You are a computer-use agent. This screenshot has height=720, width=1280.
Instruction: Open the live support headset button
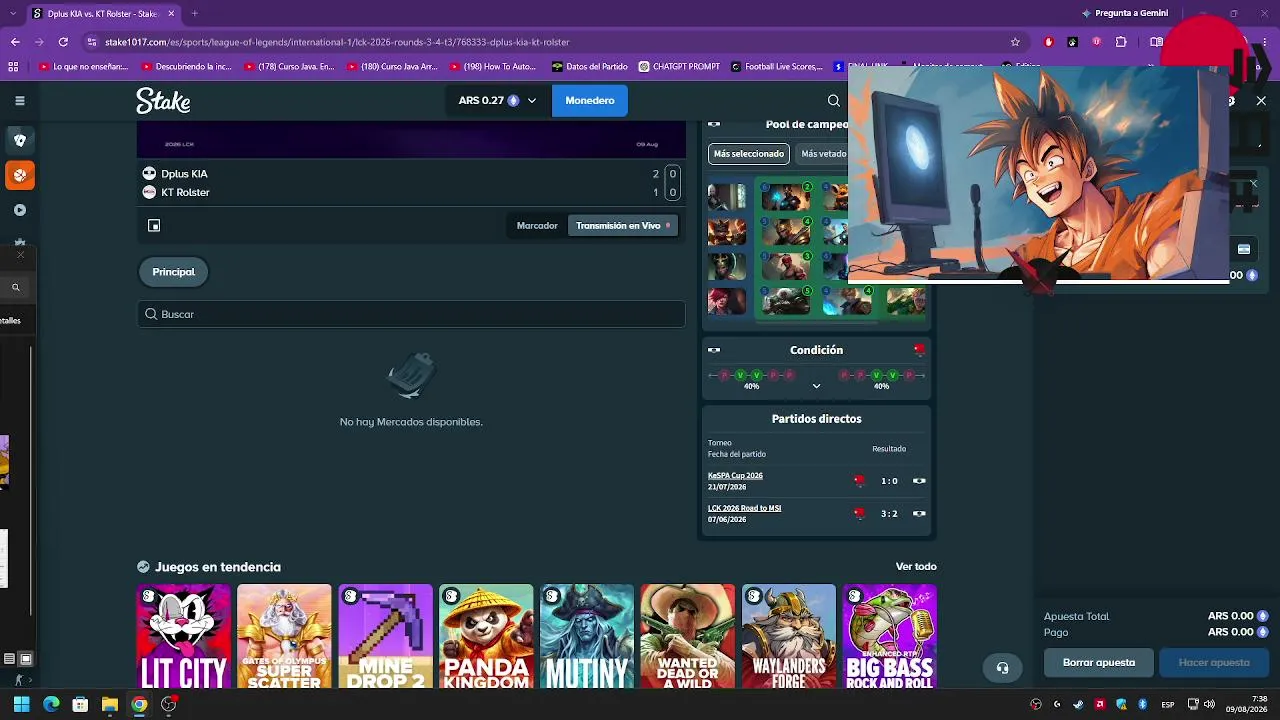1002,668
